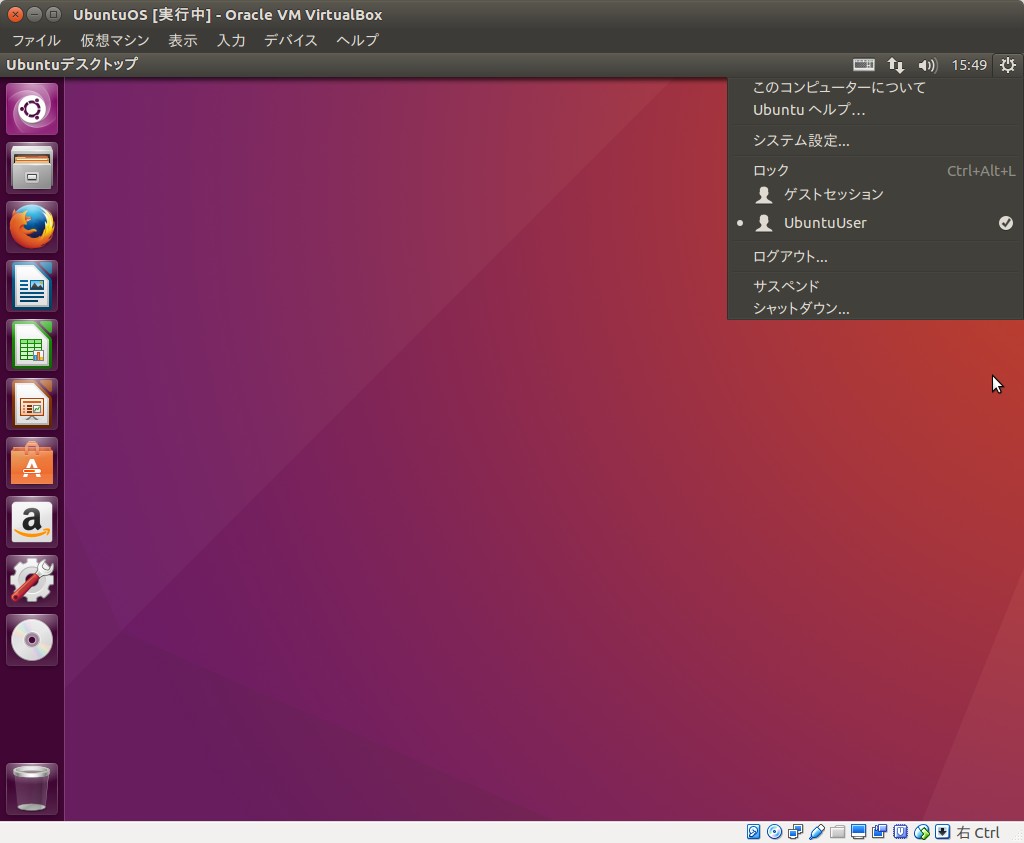
Task: Click the optical drive status icon
Action: click(x=775, y=832)
